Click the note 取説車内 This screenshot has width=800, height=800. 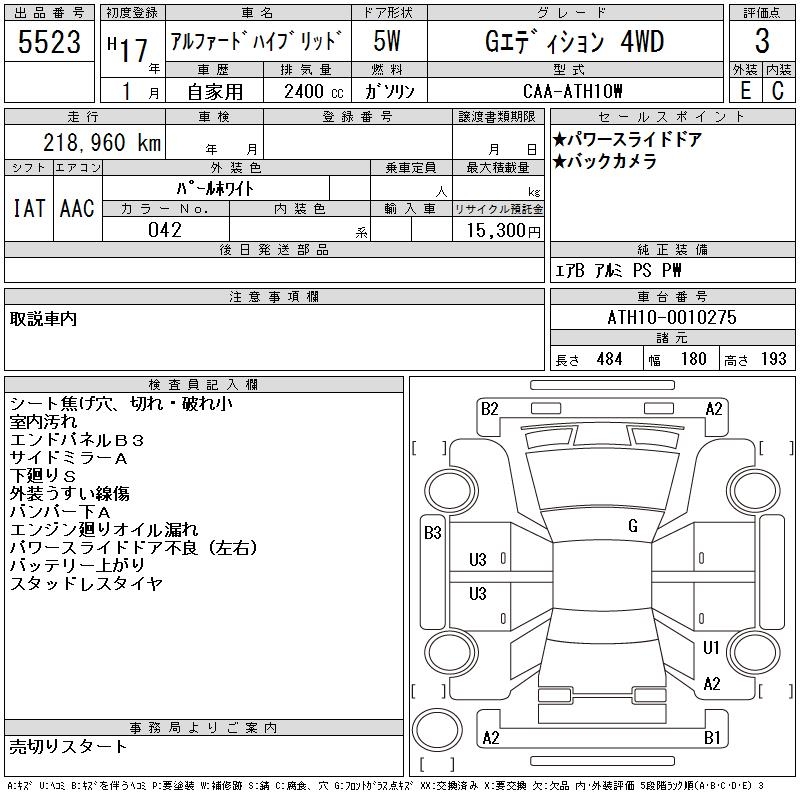pos(43,319)
